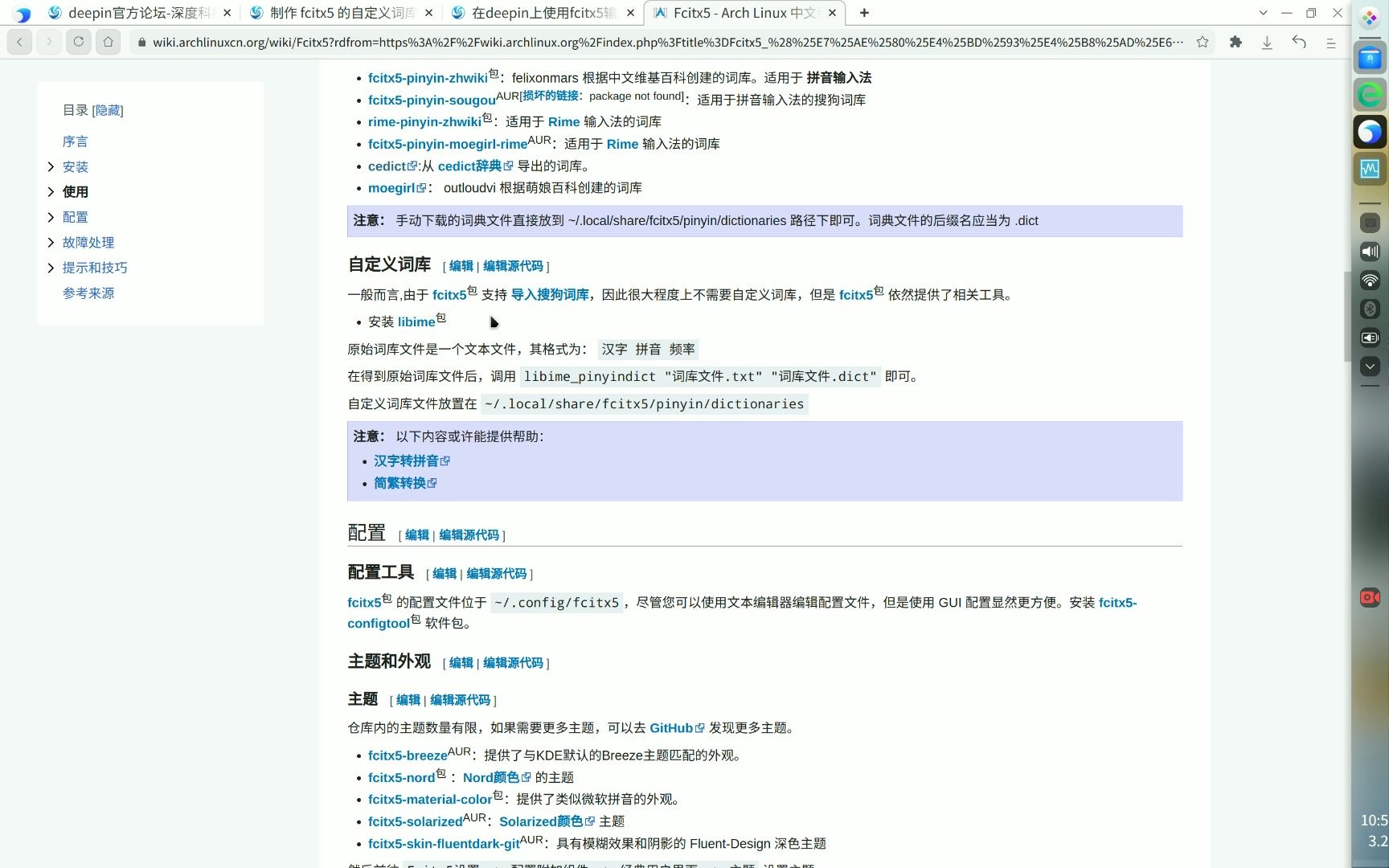This screenshot has height=868, width=1389.
Task: Open the fcitx5-pinyin-moegirl-rime link
Action: pyautogui.click(x=448, y=144)
